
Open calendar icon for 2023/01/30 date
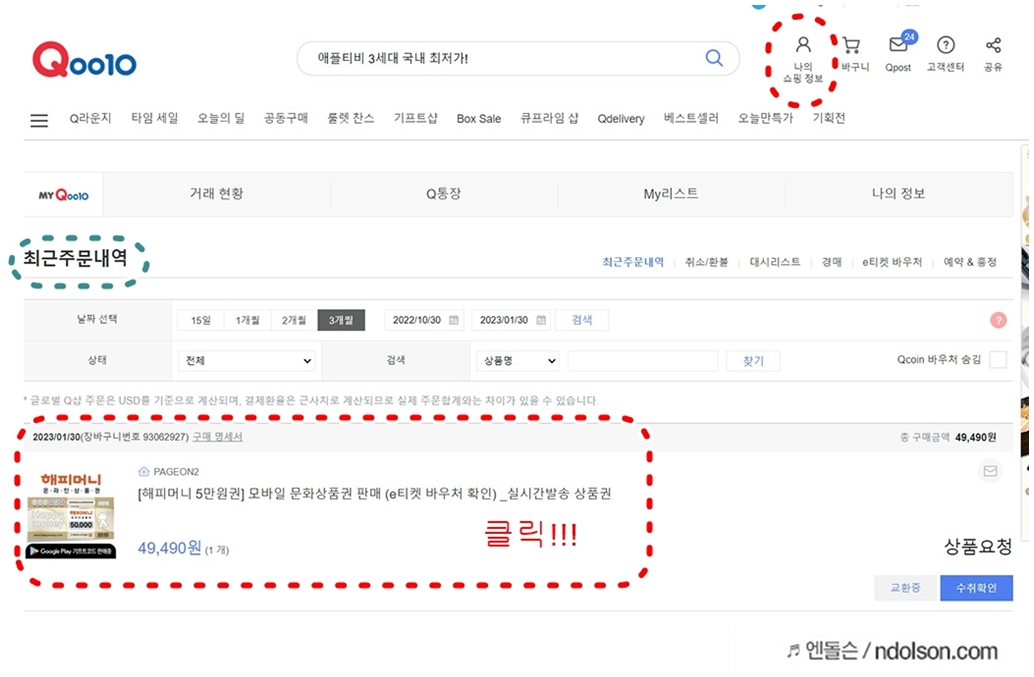541,320
